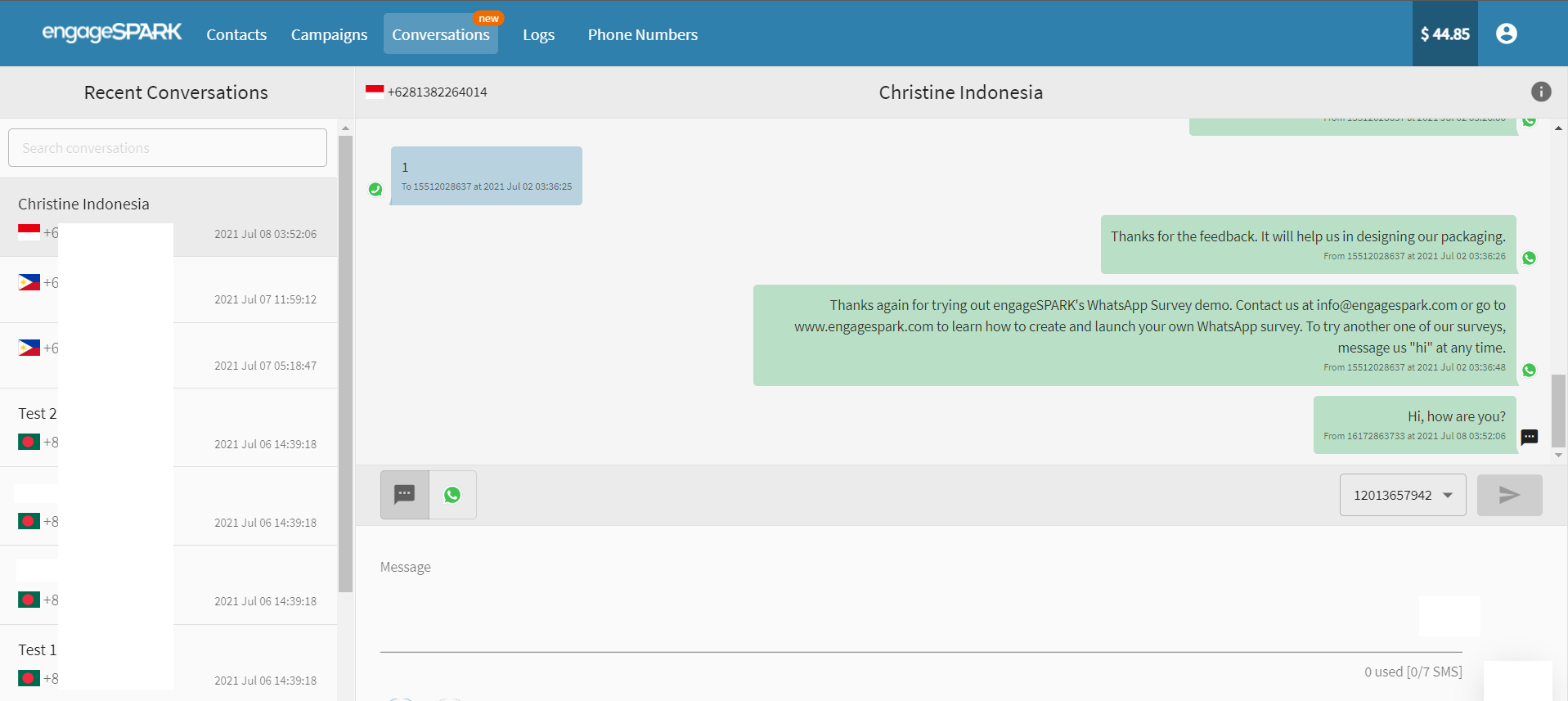Switch to WhatsApp message channel icon
Image resolution: width=1568 pixels, height=701 pixels.
452,494
